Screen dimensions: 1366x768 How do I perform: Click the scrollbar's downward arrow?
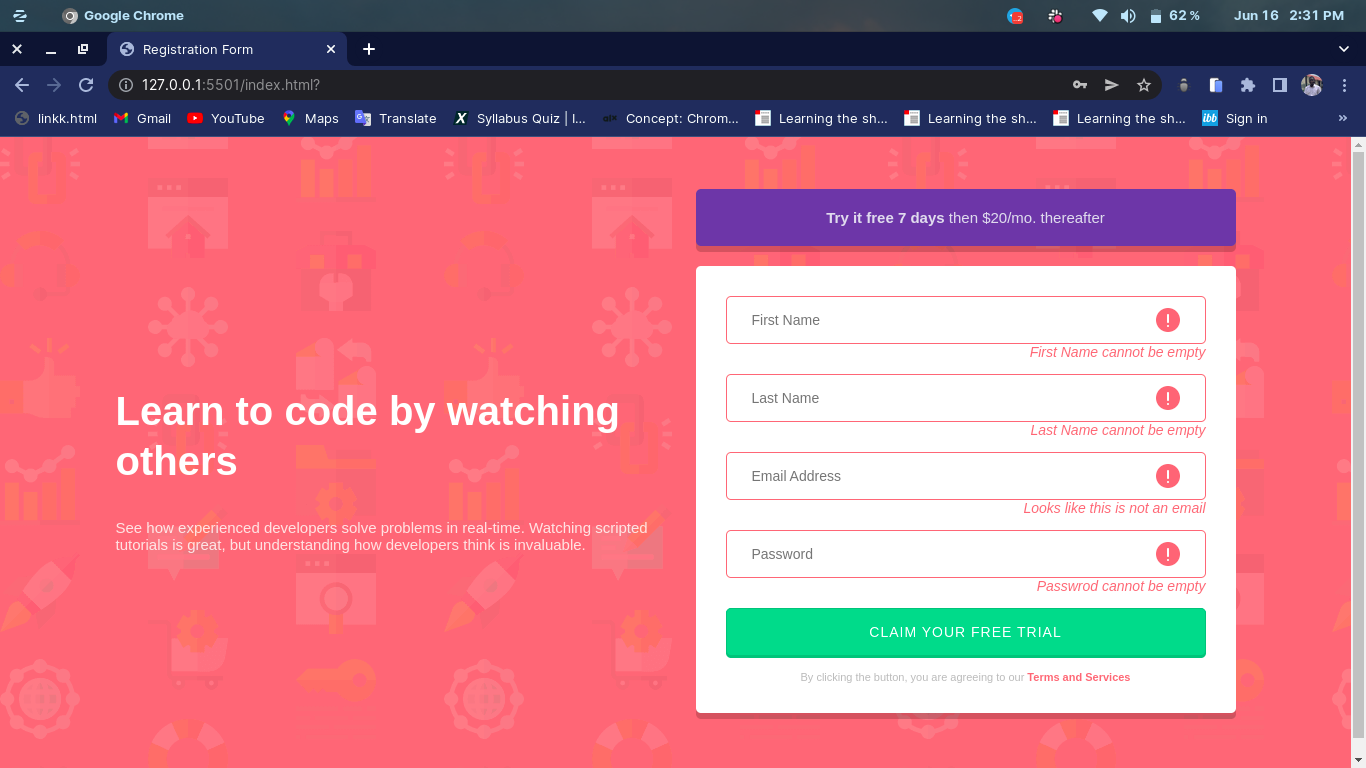pos(1358,760)
